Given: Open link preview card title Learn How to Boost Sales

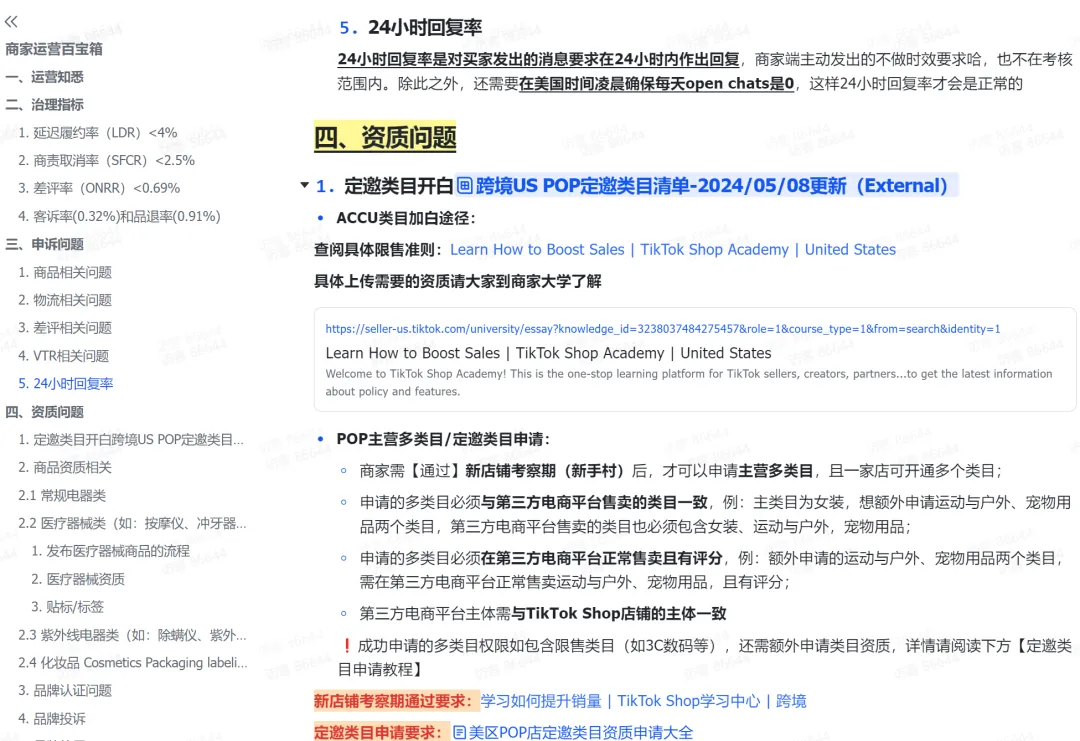Looking at the screenshot, I should pyautogui.click(x=548, y=353).
